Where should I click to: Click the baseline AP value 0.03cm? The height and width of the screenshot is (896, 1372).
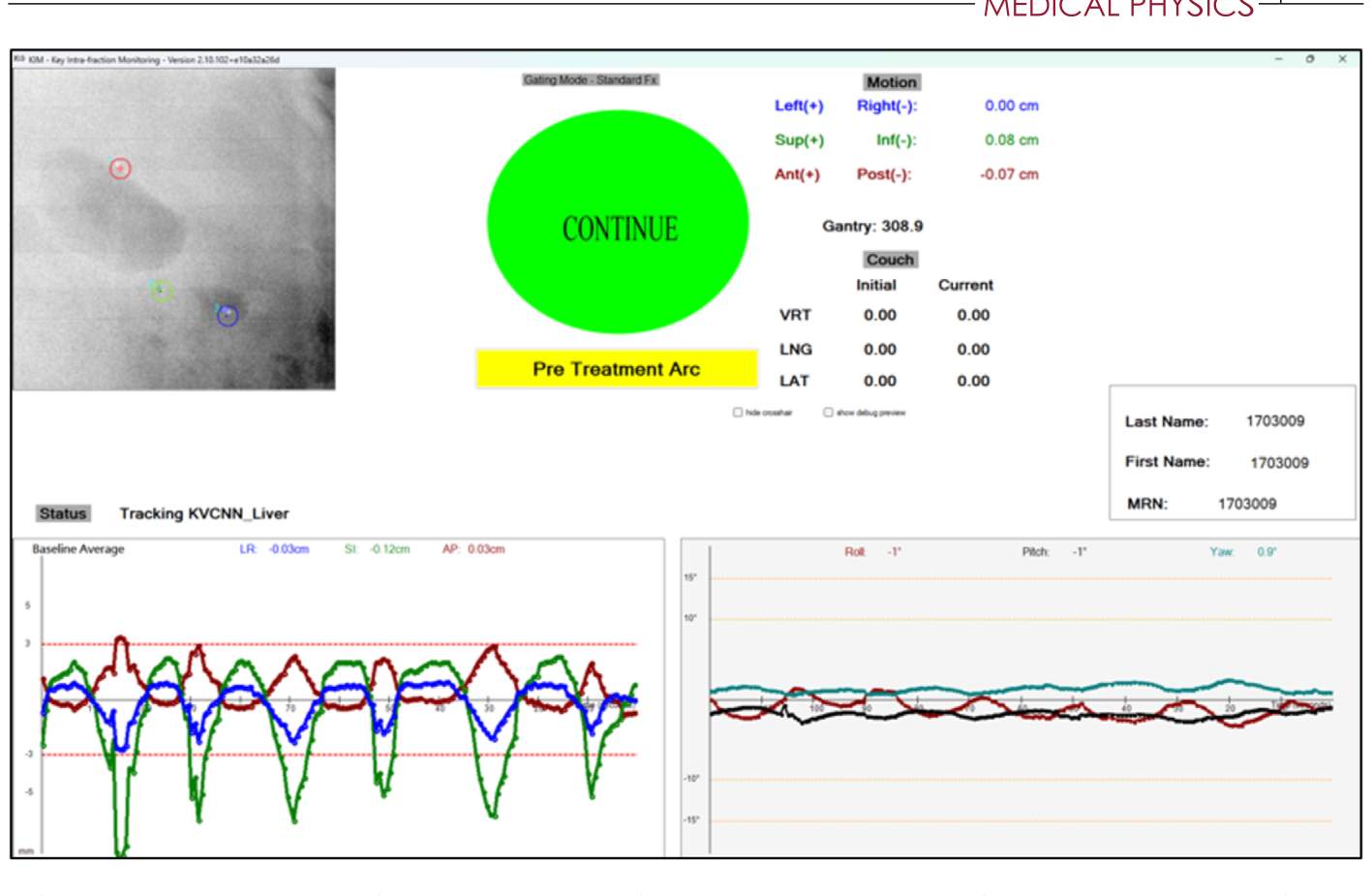(486, 549)
